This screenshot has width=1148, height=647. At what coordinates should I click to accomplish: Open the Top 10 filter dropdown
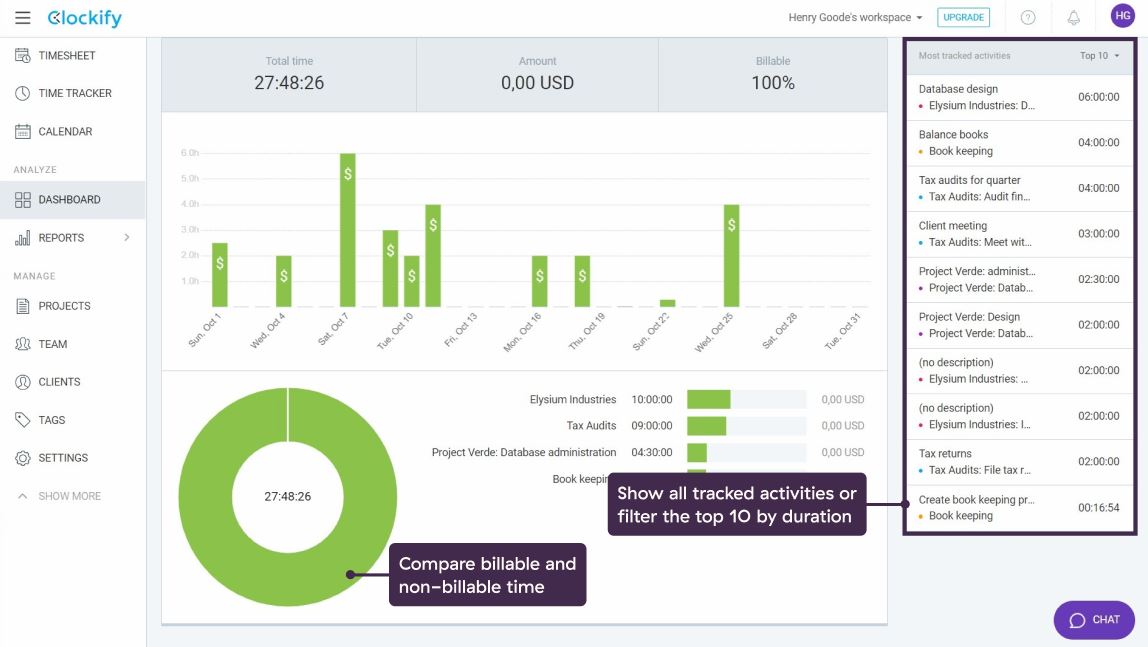[x=1099, y=56]
